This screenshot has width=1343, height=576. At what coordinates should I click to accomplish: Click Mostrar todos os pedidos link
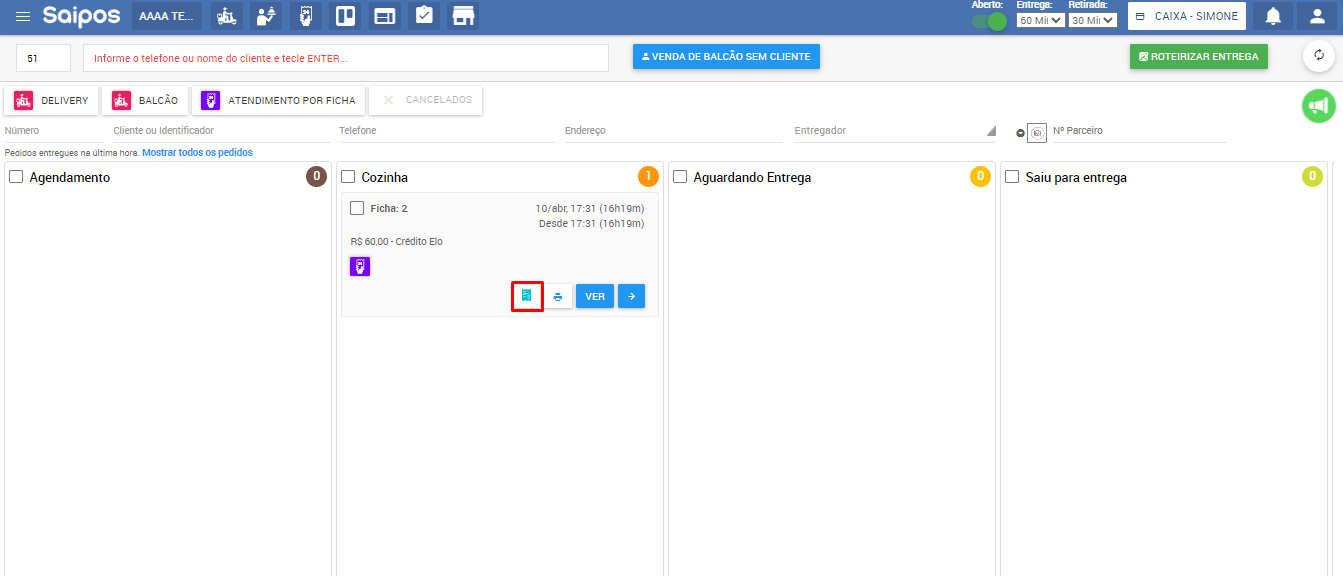[197, 153]
